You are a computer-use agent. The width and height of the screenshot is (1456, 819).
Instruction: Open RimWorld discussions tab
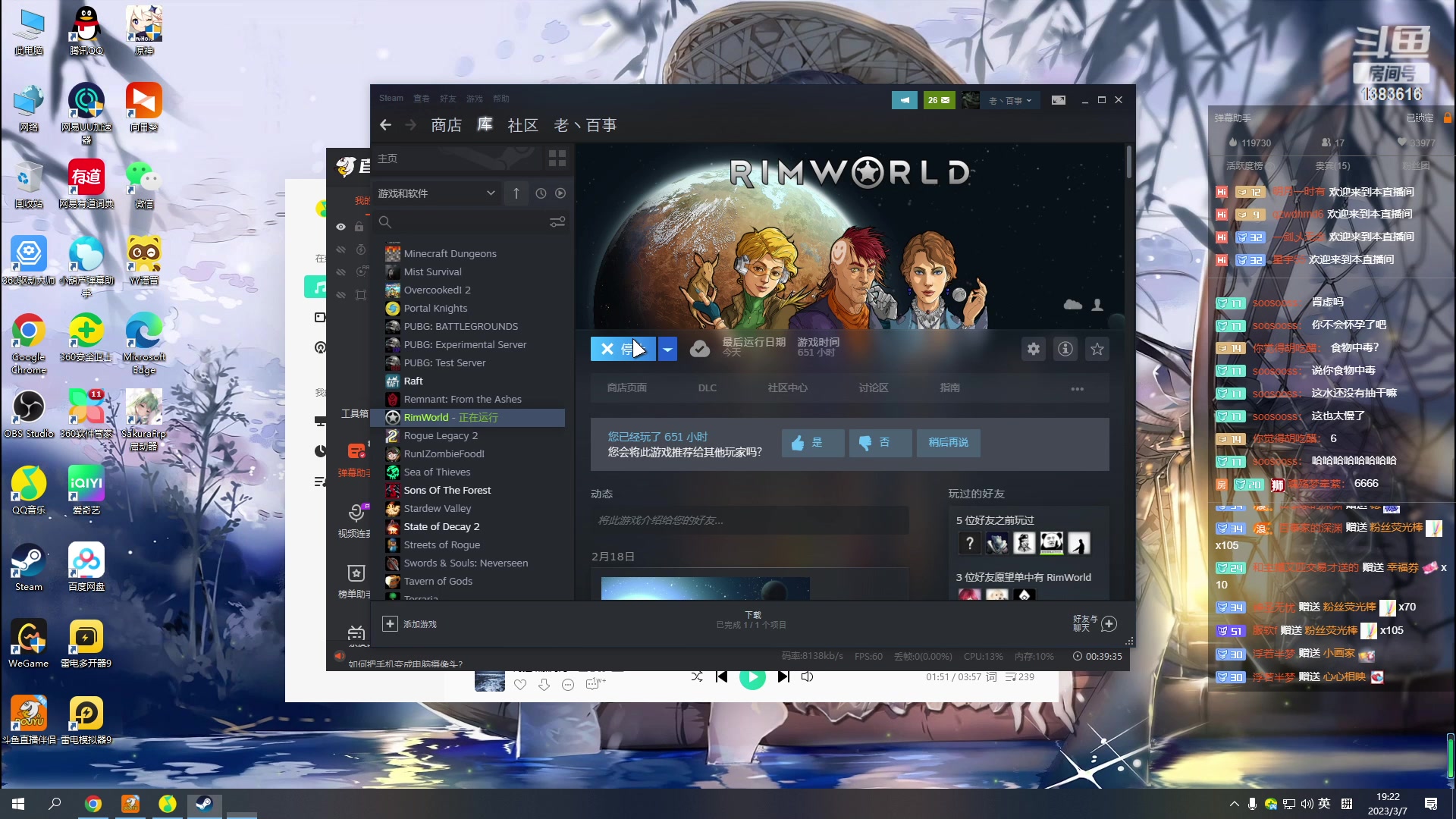(874, 388)
